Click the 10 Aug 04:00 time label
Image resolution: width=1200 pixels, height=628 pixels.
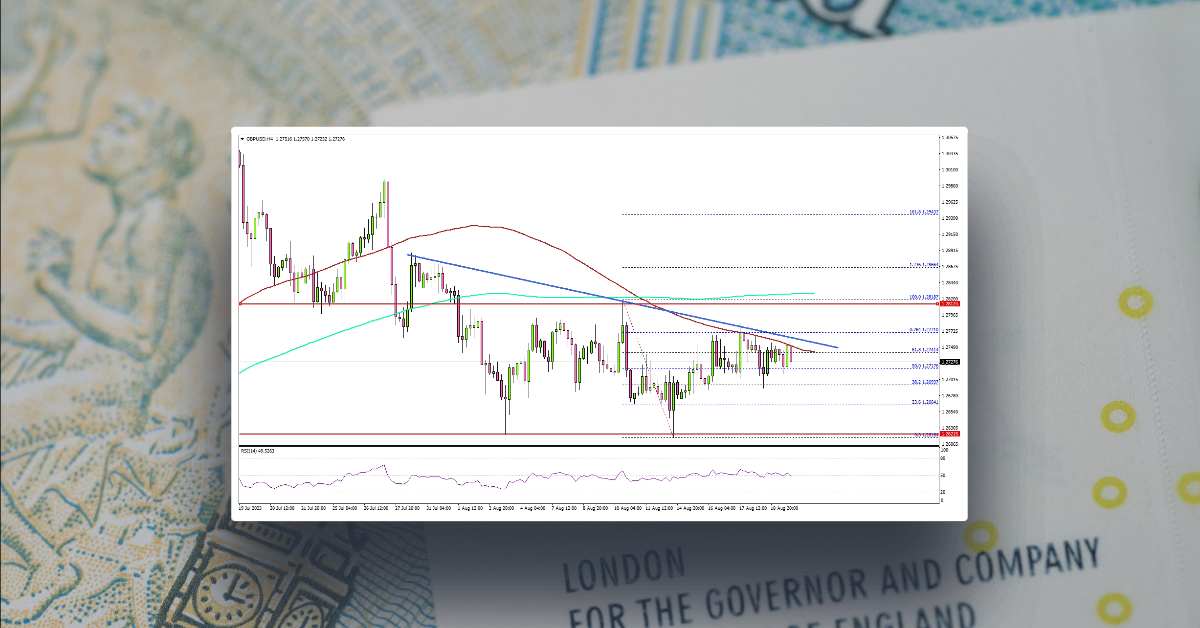pos(630,508)
